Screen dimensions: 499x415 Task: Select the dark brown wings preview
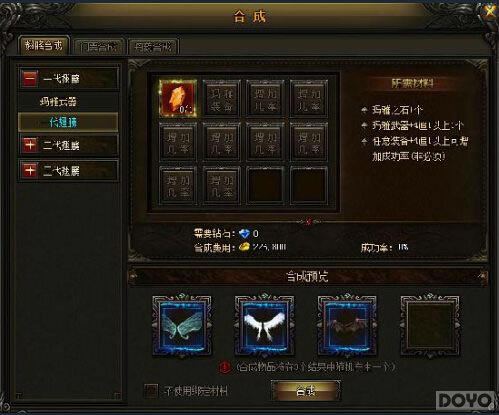coord(347,325)
